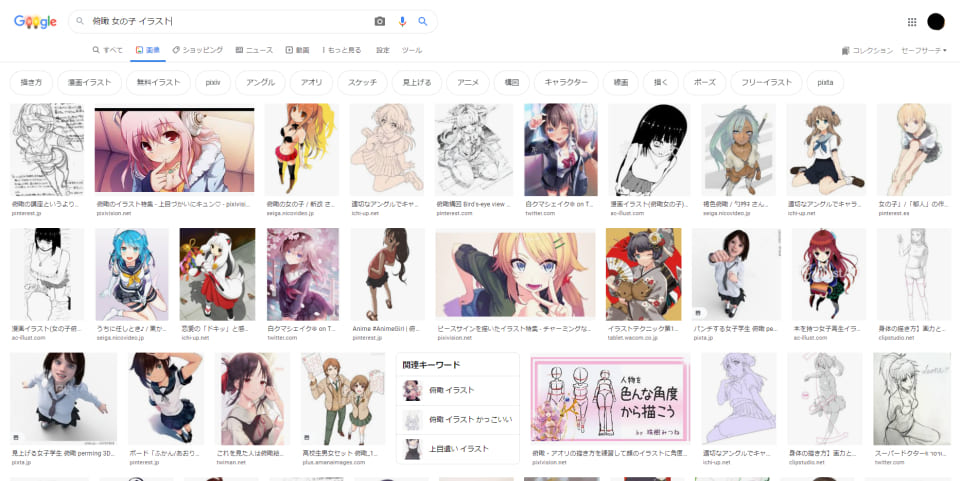Switch to the ショッピング tab
Viewport: 960px width, 481px height.
198,50
